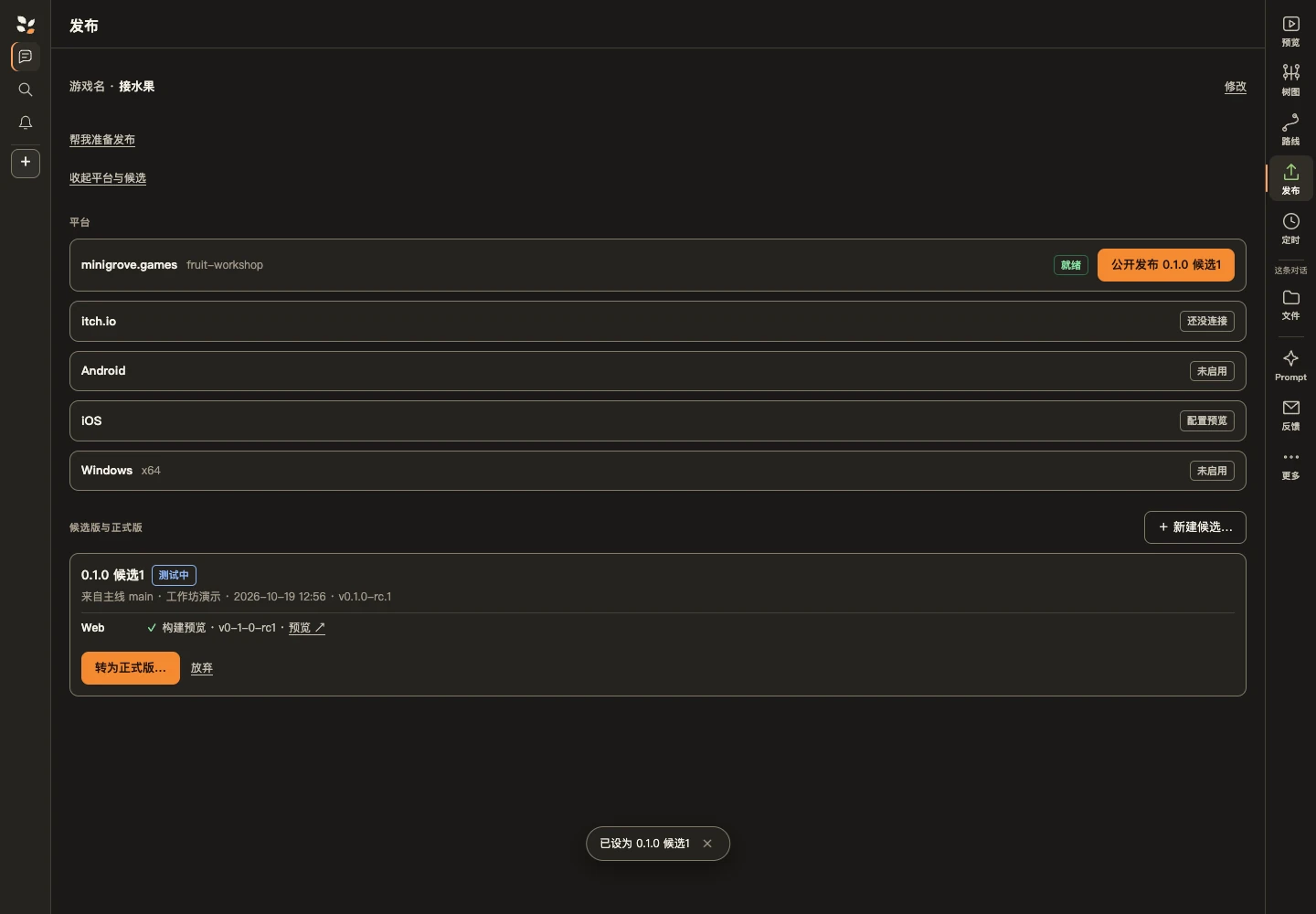Open the 树图 tree view icon

tap(1290, 80)
